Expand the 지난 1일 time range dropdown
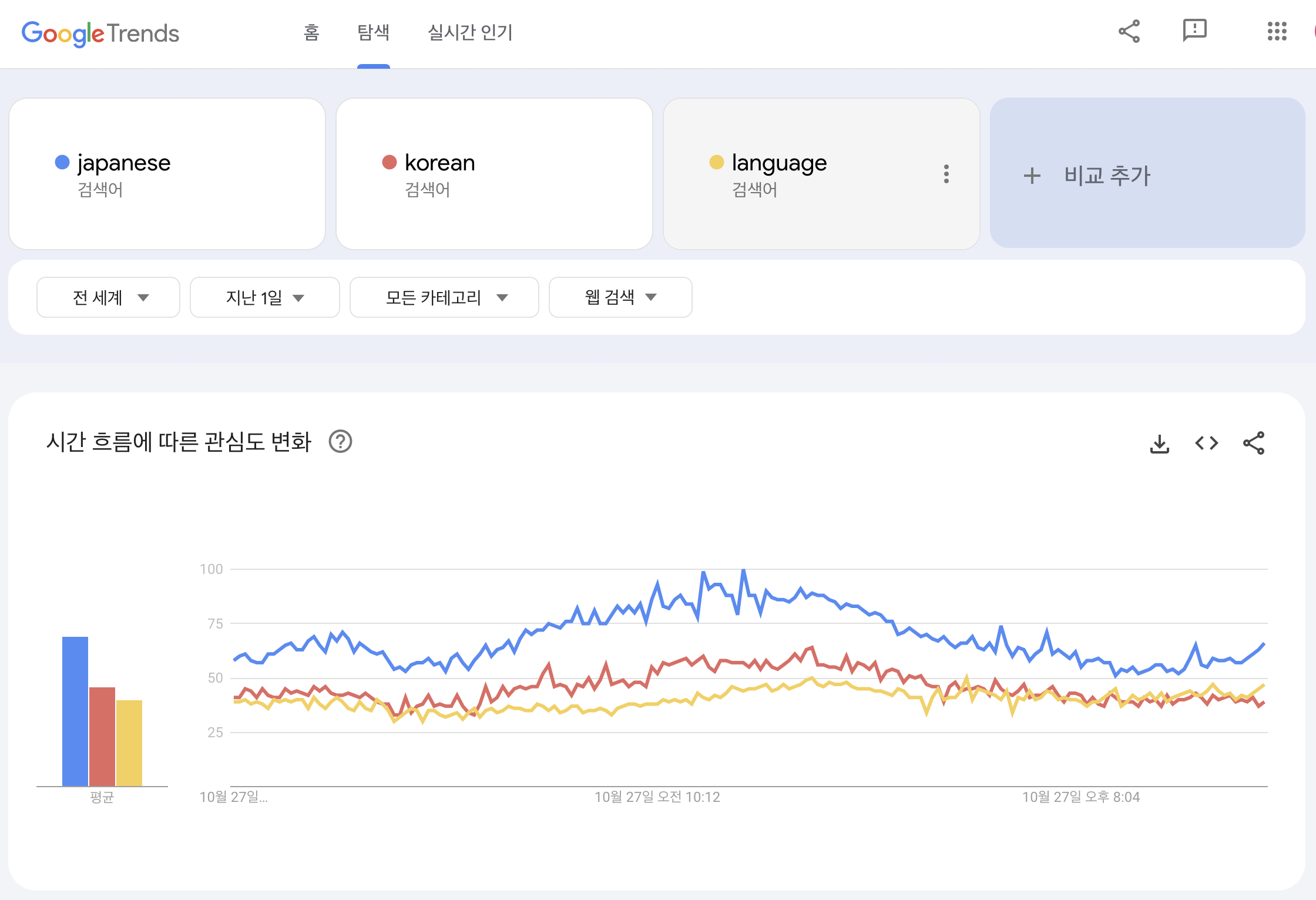The width and height of the screenshot is (1316, 900). coord(265,297)
